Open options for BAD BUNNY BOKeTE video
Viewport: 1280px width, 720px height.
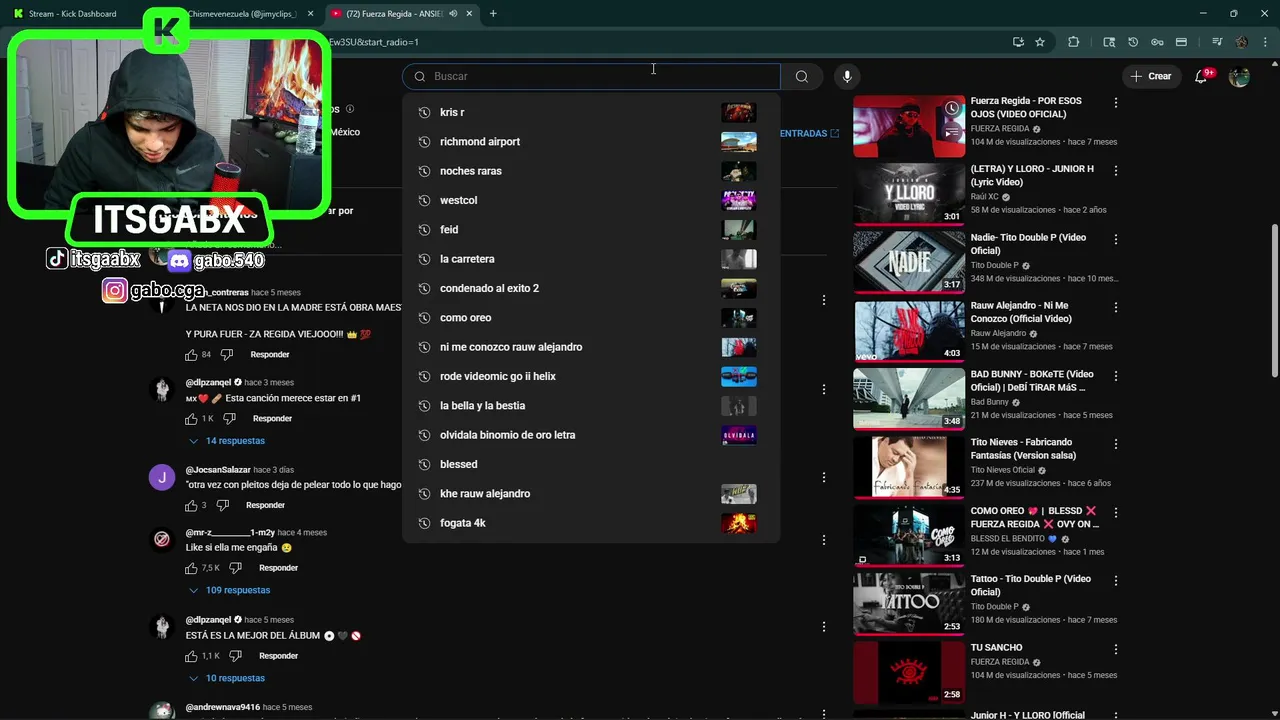[x=1116, y=376]
